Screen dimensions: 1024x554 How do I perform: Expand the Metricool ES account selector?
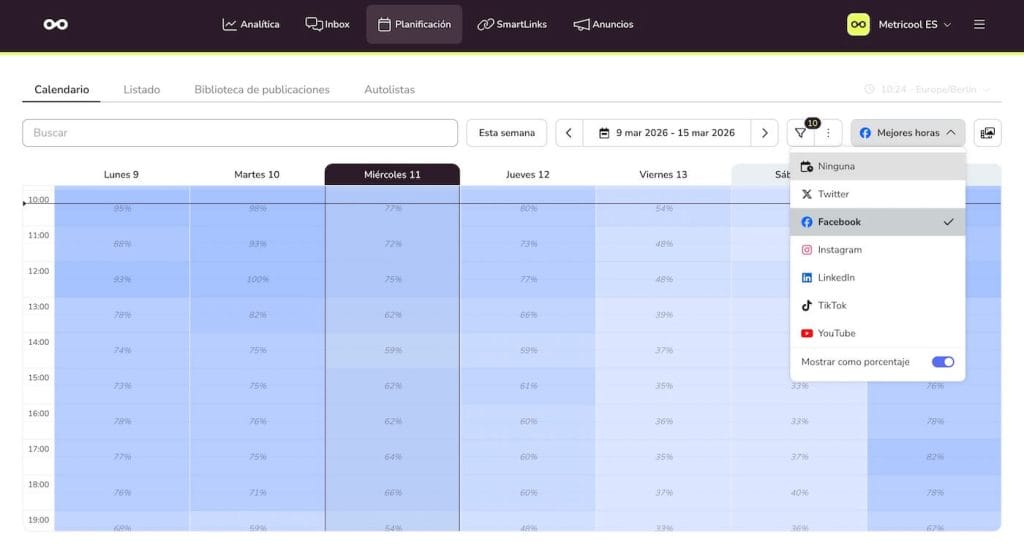(900, 24)
